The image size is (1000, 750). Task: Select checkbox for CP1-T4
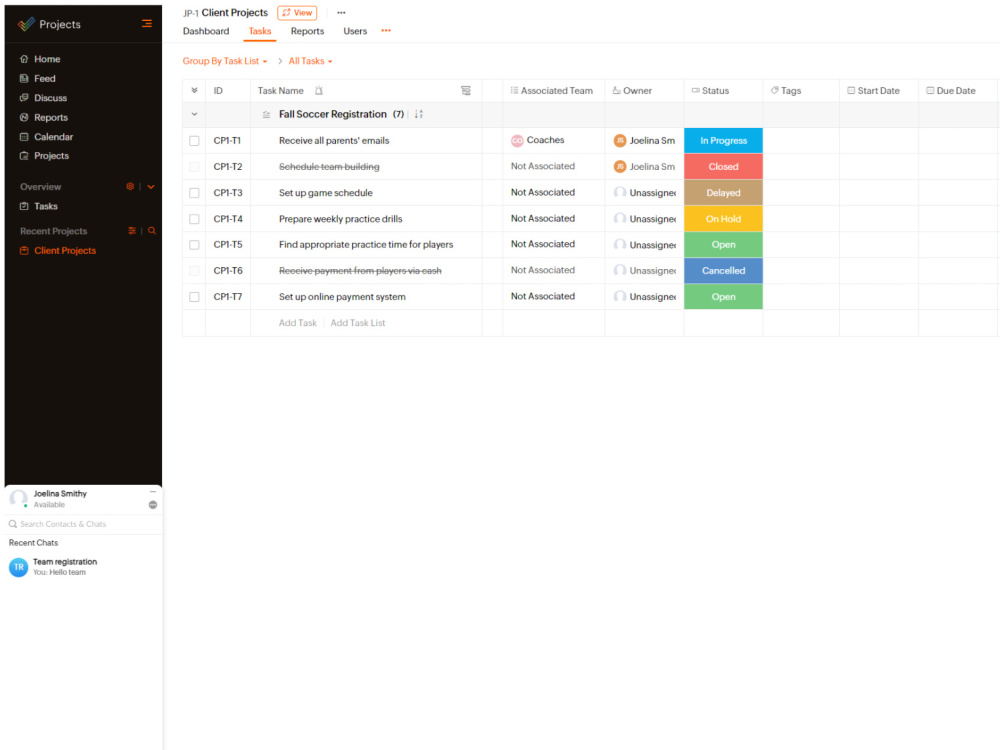(x=195, y=219)
